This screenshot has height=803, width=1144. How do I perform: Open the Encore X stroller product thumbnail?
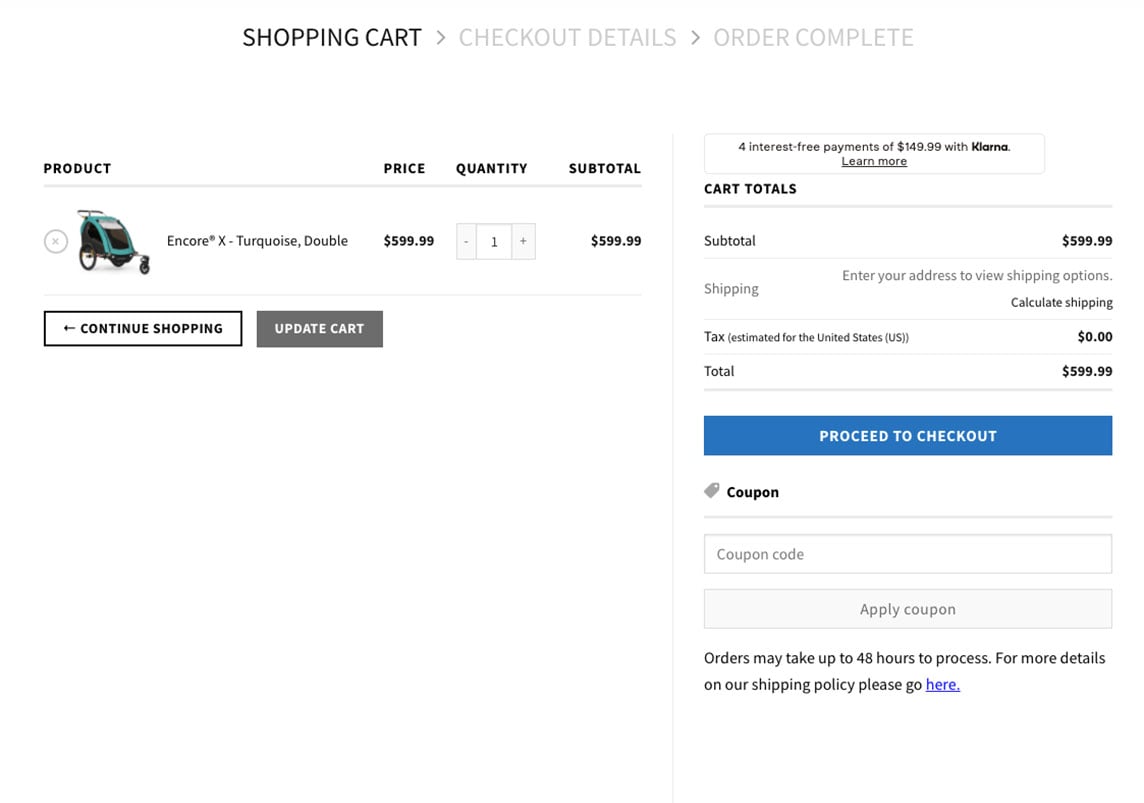tap(114, 241)
